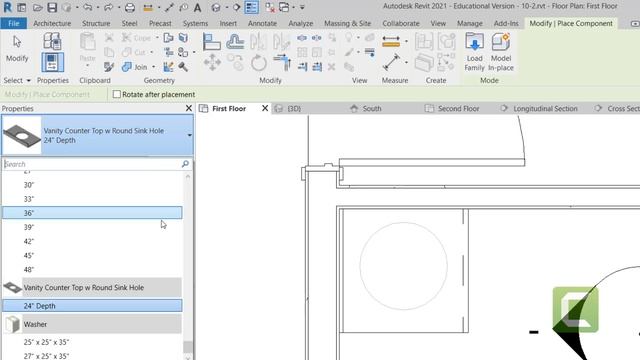Open the Longitudinal Section view tab
This screenshot has height=360, width=640.
[540, 109]
